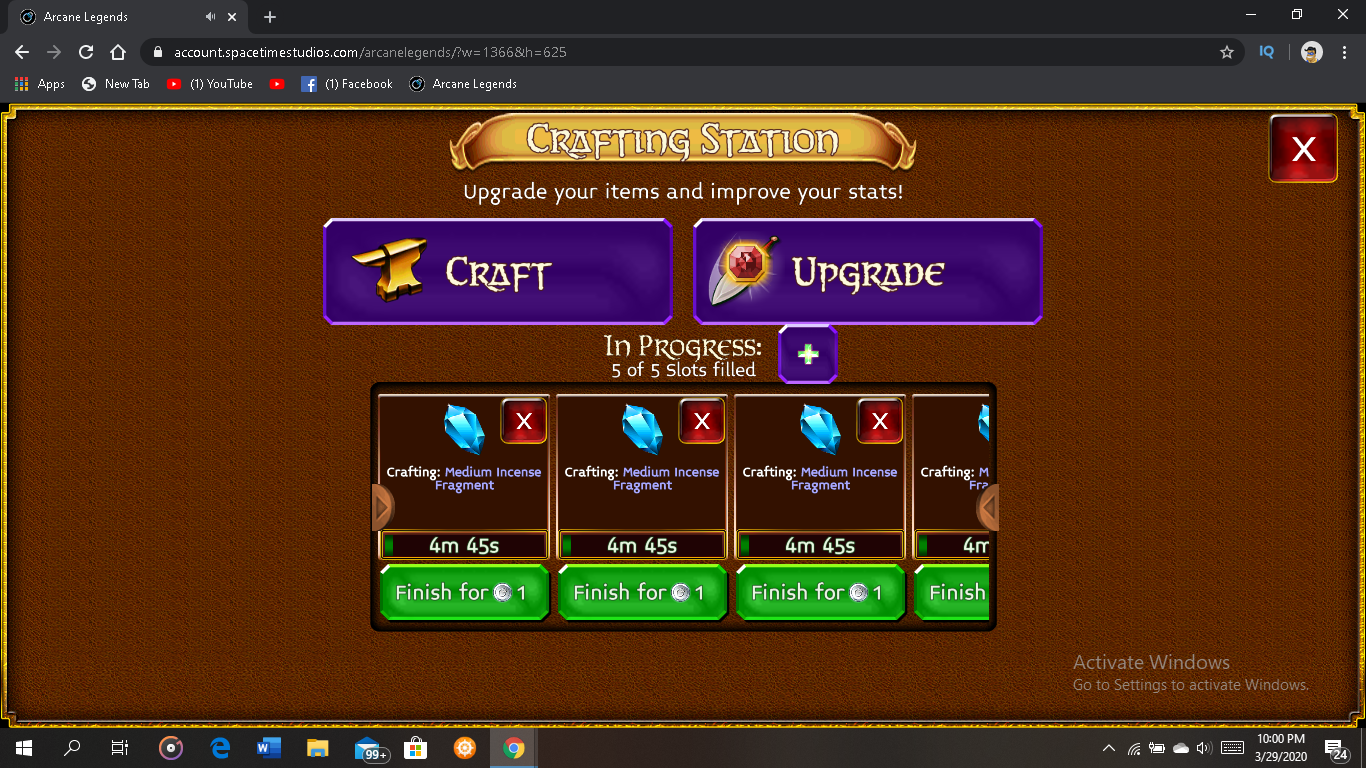Open the Arcane Legends bookmark
The image size is (1366, 768).
463,84
